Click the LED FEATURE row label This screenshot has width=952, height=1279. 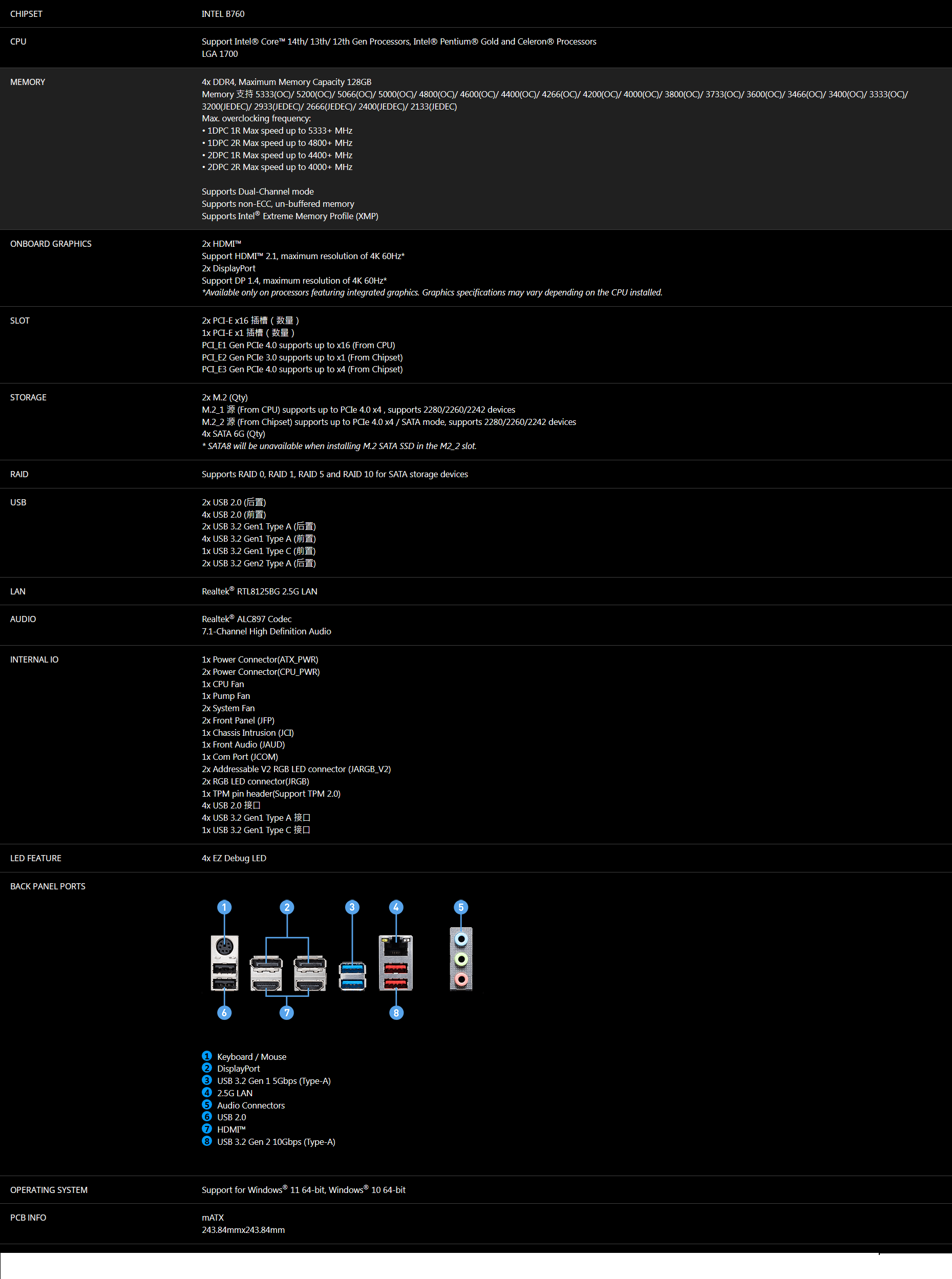click(x=36, y=859)
